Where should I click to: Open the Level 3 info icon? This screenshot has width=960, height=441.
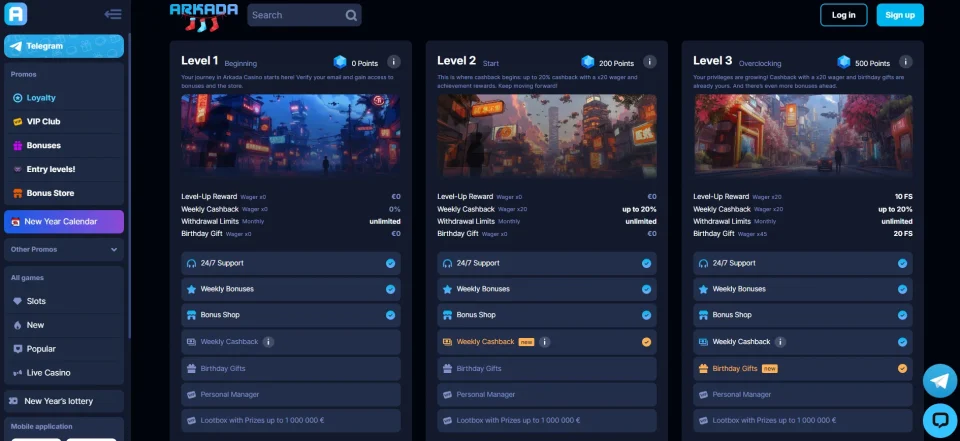(x=906, y=62)
